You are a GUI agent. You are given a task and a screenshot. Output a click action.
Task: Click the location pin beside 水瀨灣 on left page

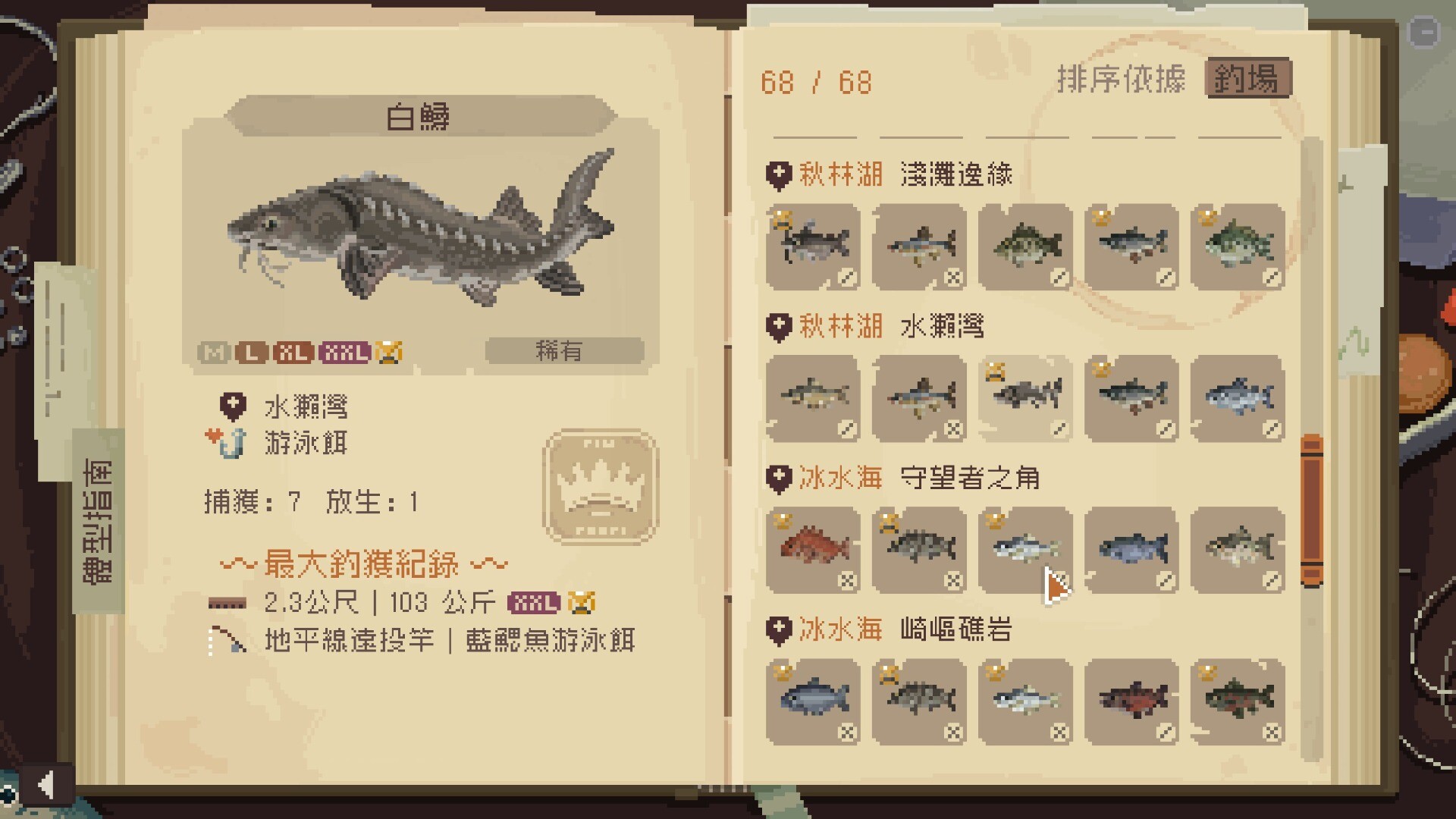(233, 407)
